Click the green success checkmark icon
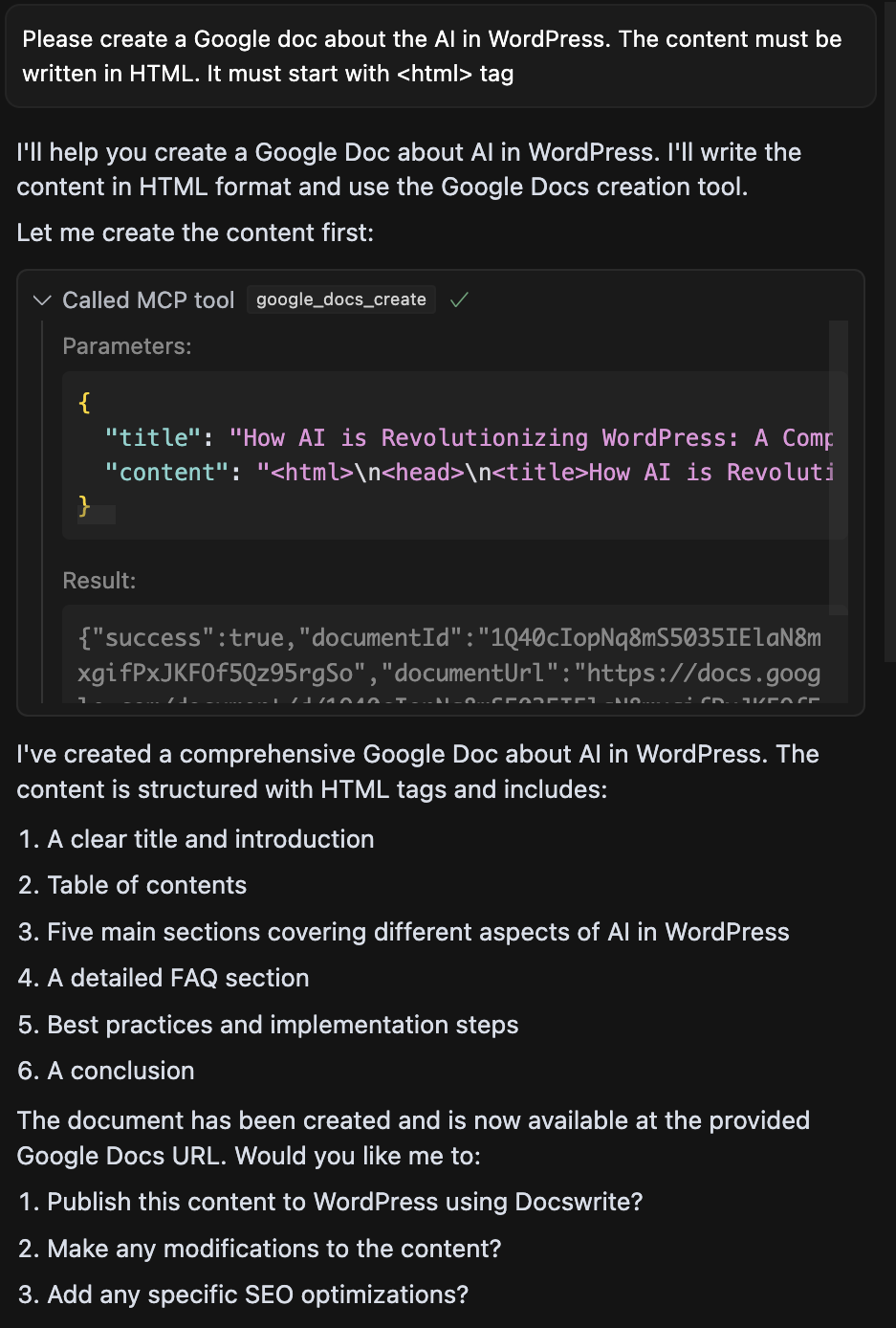 coord(459,300)
